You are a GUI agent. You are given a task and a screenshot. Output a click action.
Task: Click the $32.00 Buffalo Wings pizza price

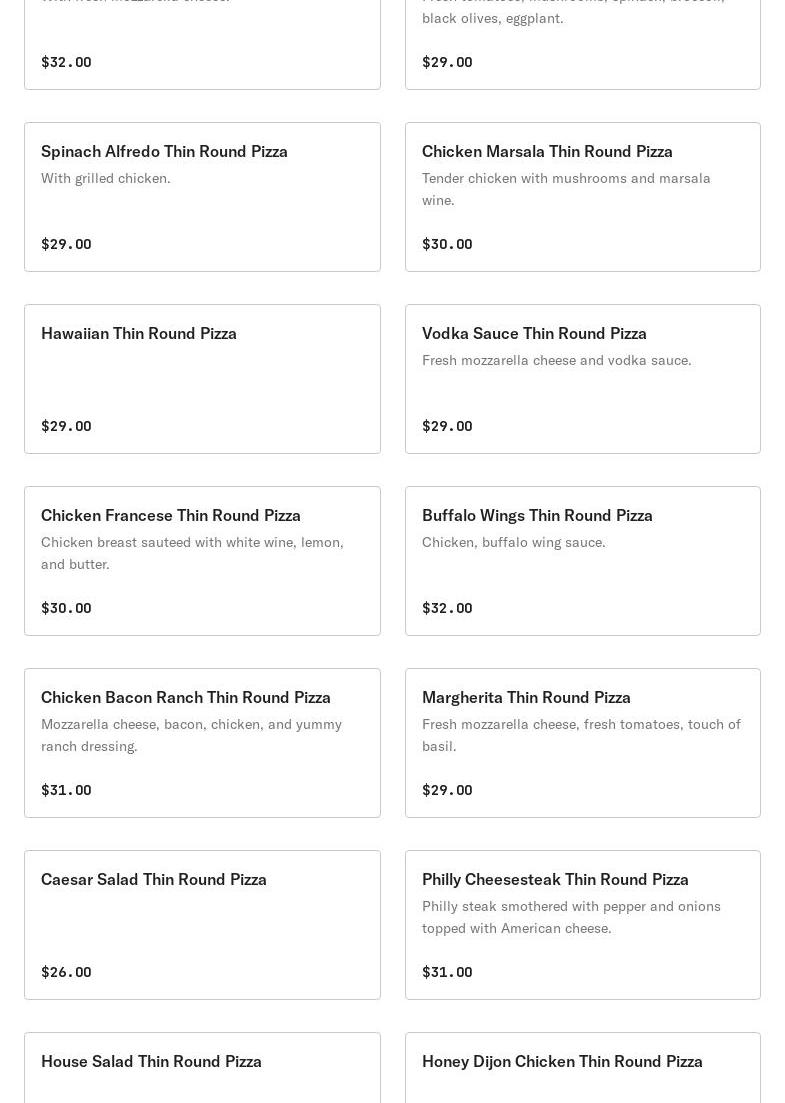447,608
